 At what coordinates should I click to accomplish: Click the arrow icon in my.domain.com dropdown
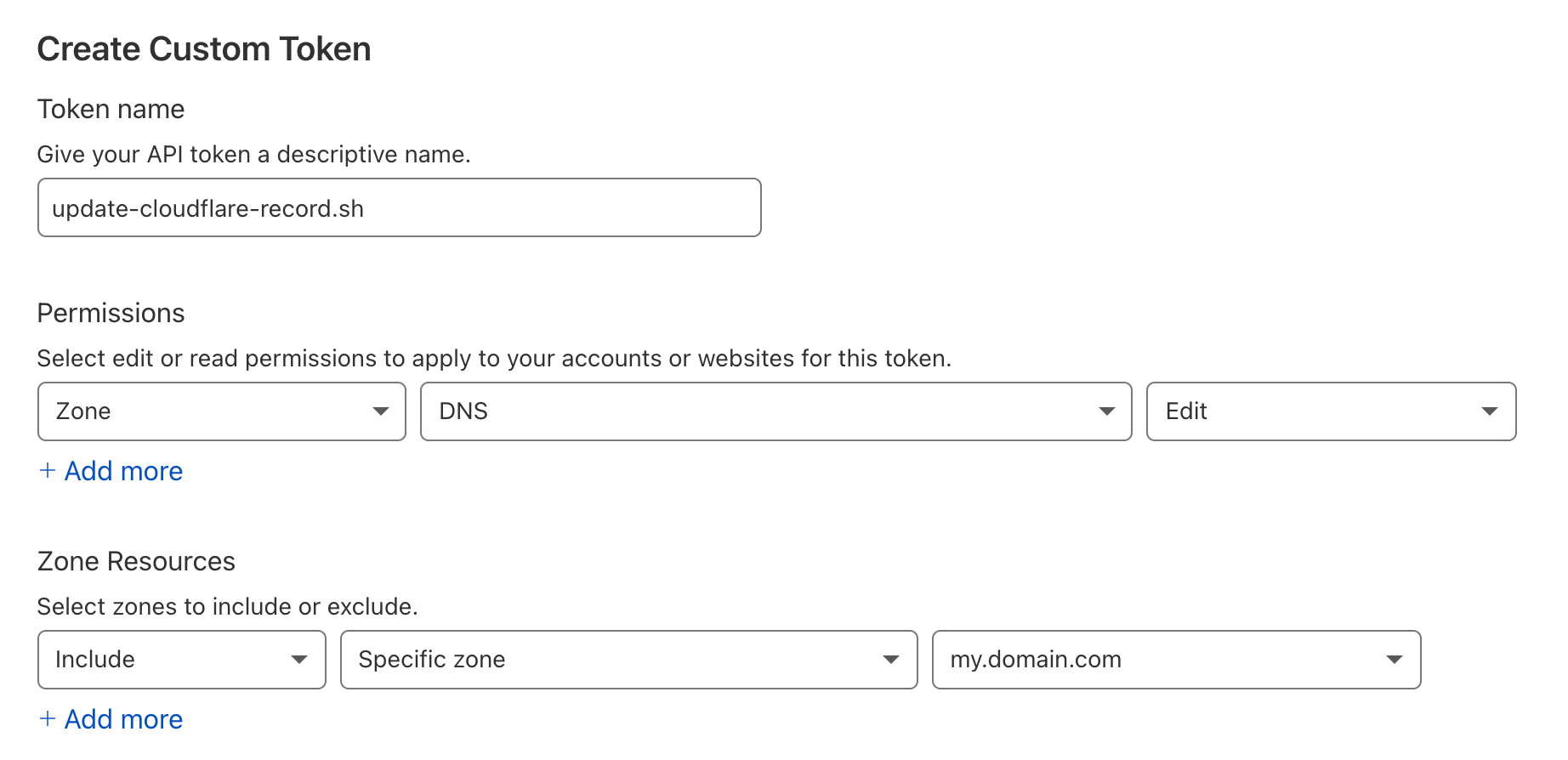click(1395, 660)
